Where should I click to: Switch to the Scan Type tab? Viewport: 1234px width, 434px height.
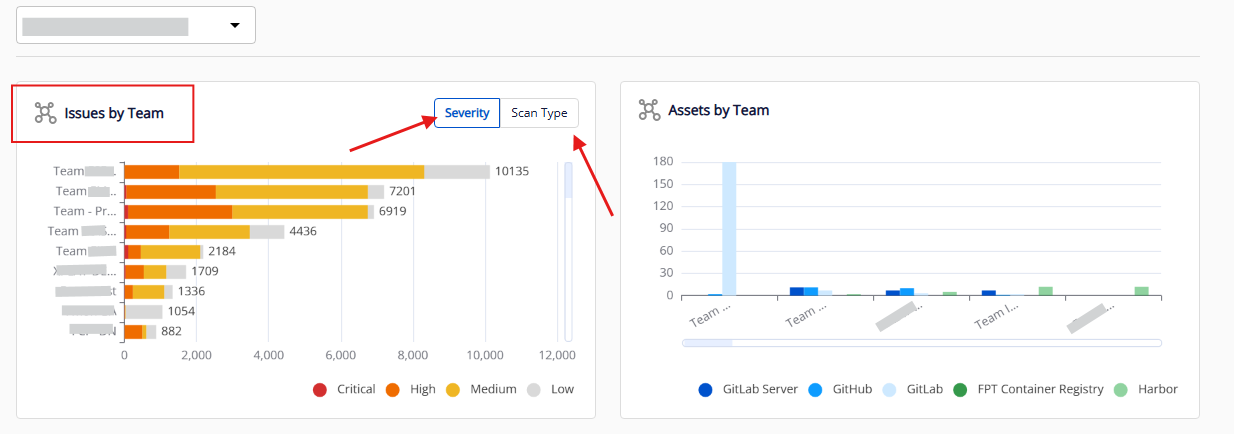point(539,113)
